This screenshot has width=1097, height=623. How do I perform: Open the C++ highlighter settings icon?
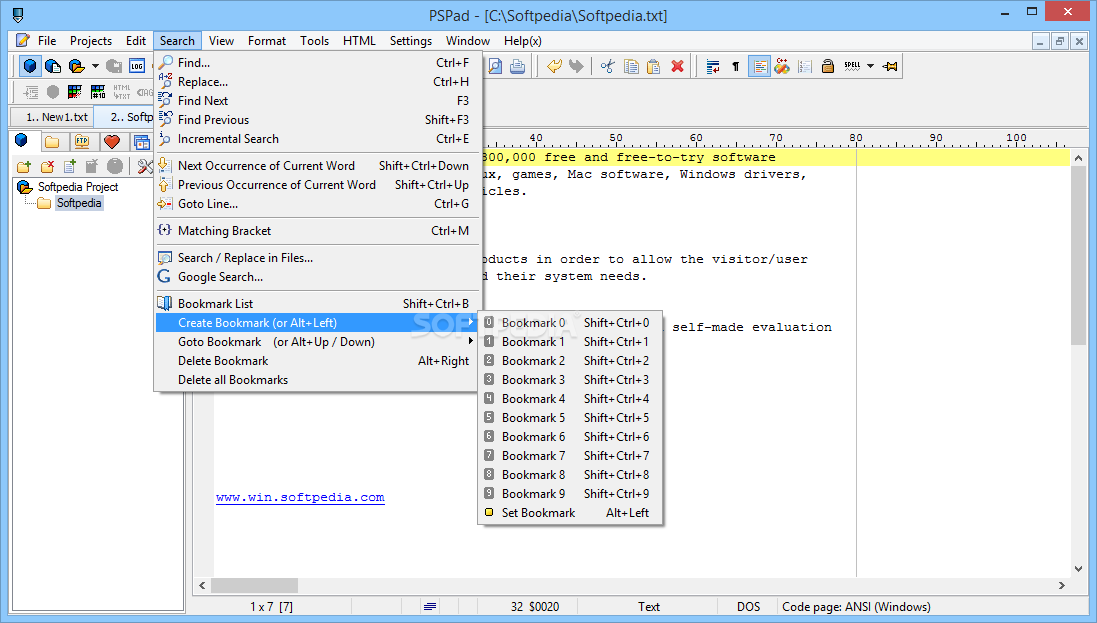pyautogui.click(x=782, y=66)
